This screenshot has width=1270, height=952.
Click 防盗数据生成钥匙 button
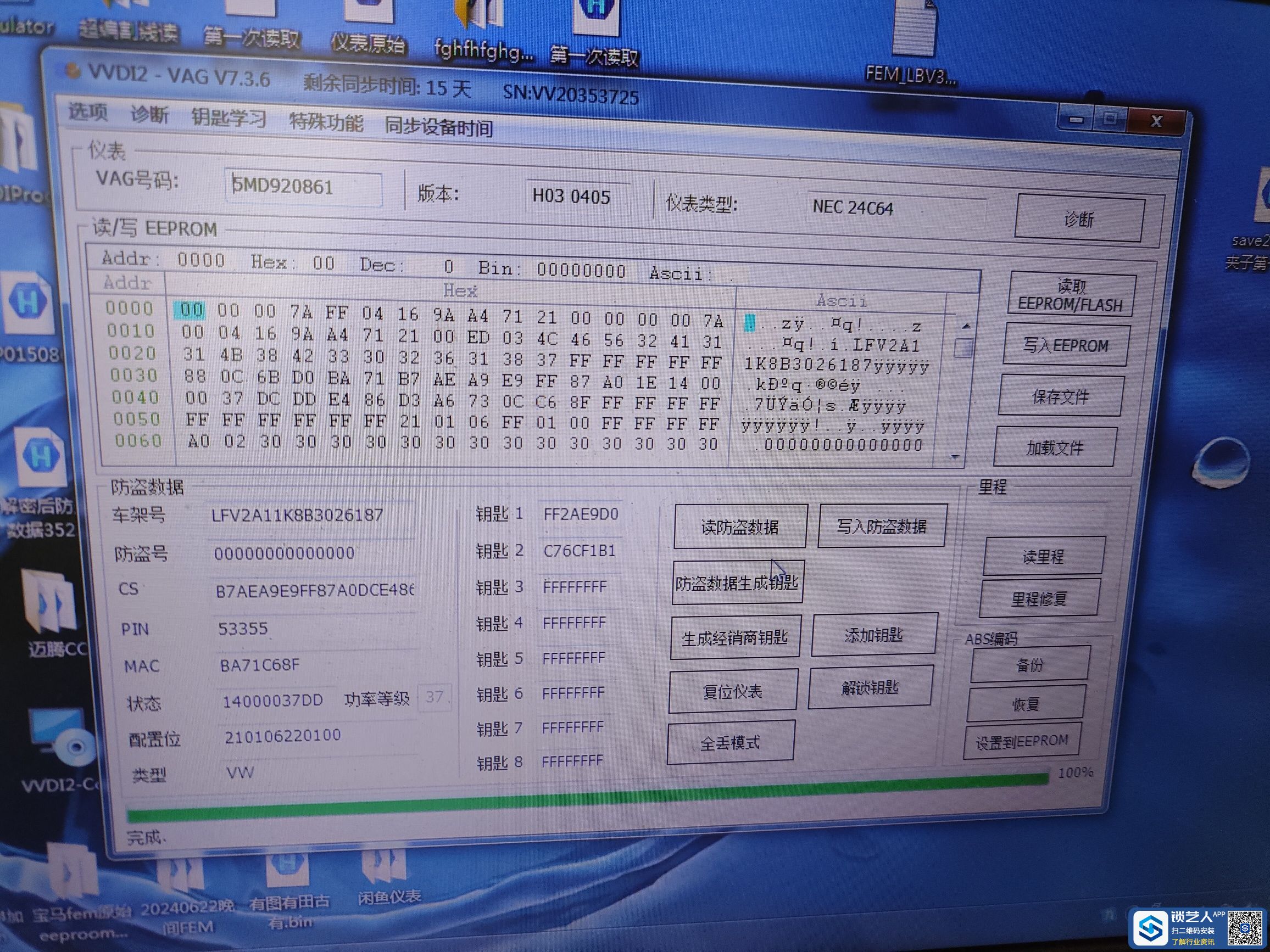(x=737, y=583)
